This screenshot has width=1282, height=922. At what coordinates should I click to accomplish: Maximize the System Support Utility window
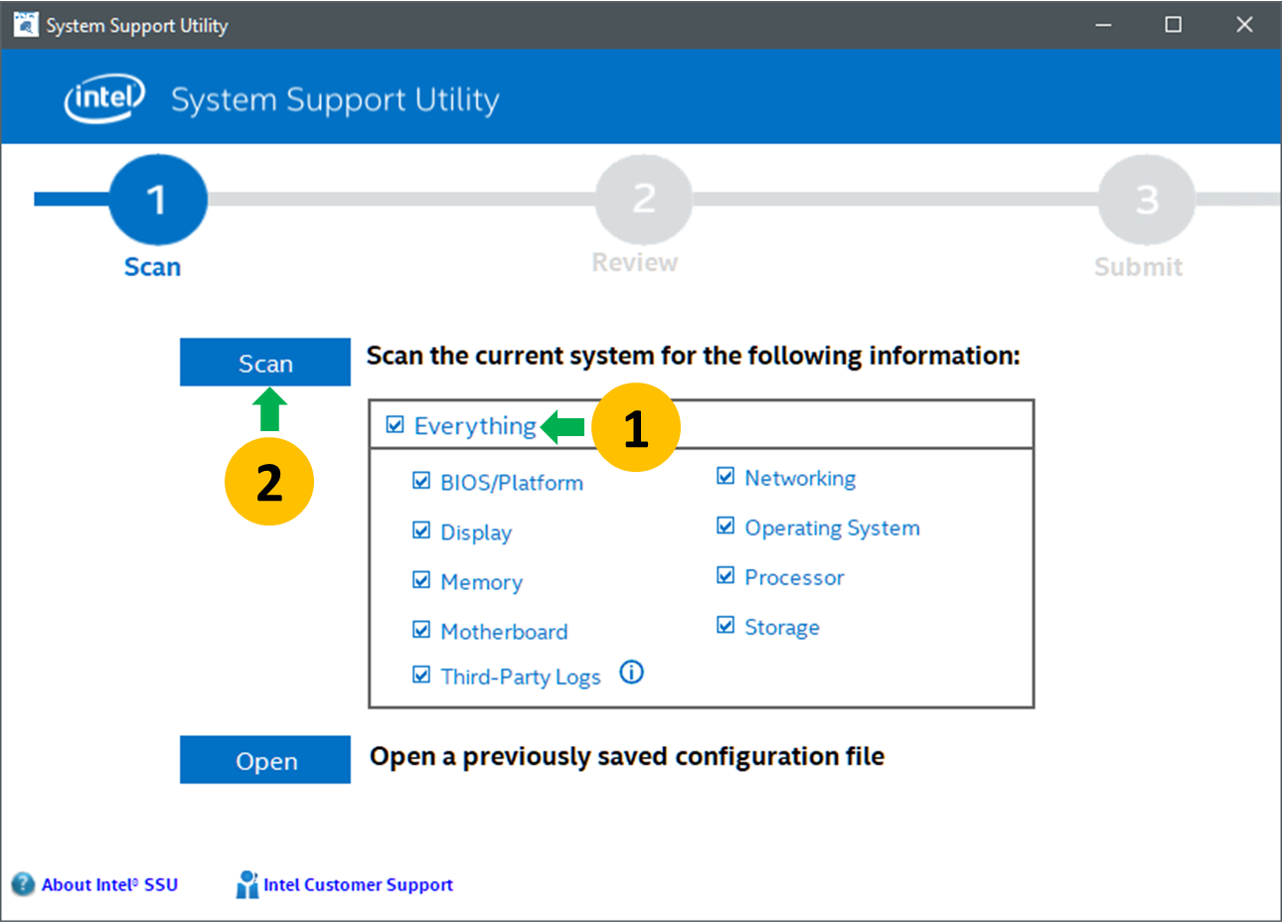pyautogui.click(x=1173, y=25)
